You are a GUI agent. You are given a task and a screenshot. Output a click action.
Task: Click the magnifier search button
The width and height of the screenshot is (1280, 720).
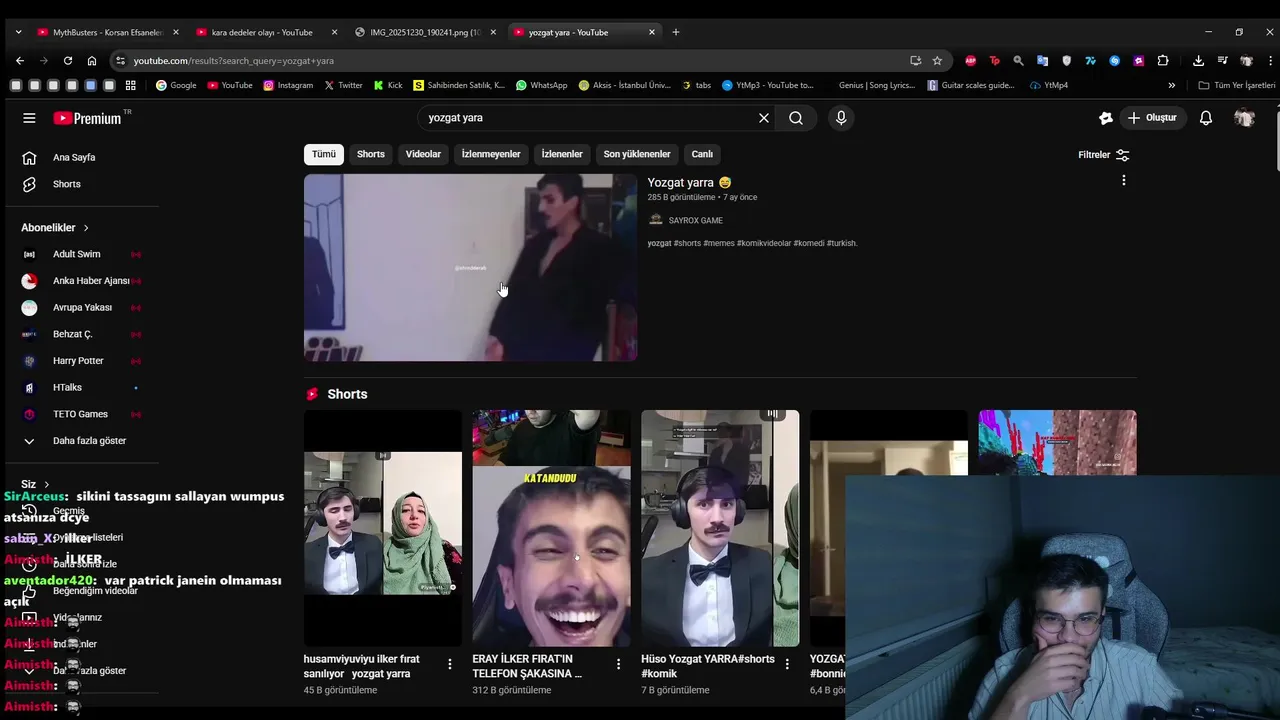point(796,118)
